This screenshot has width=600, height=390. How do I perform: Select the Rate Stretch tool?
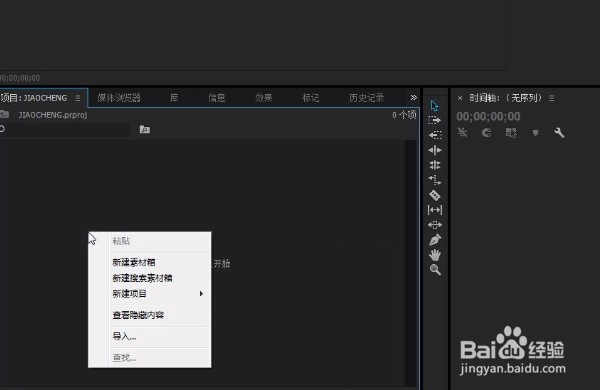[x=435, y=180]
